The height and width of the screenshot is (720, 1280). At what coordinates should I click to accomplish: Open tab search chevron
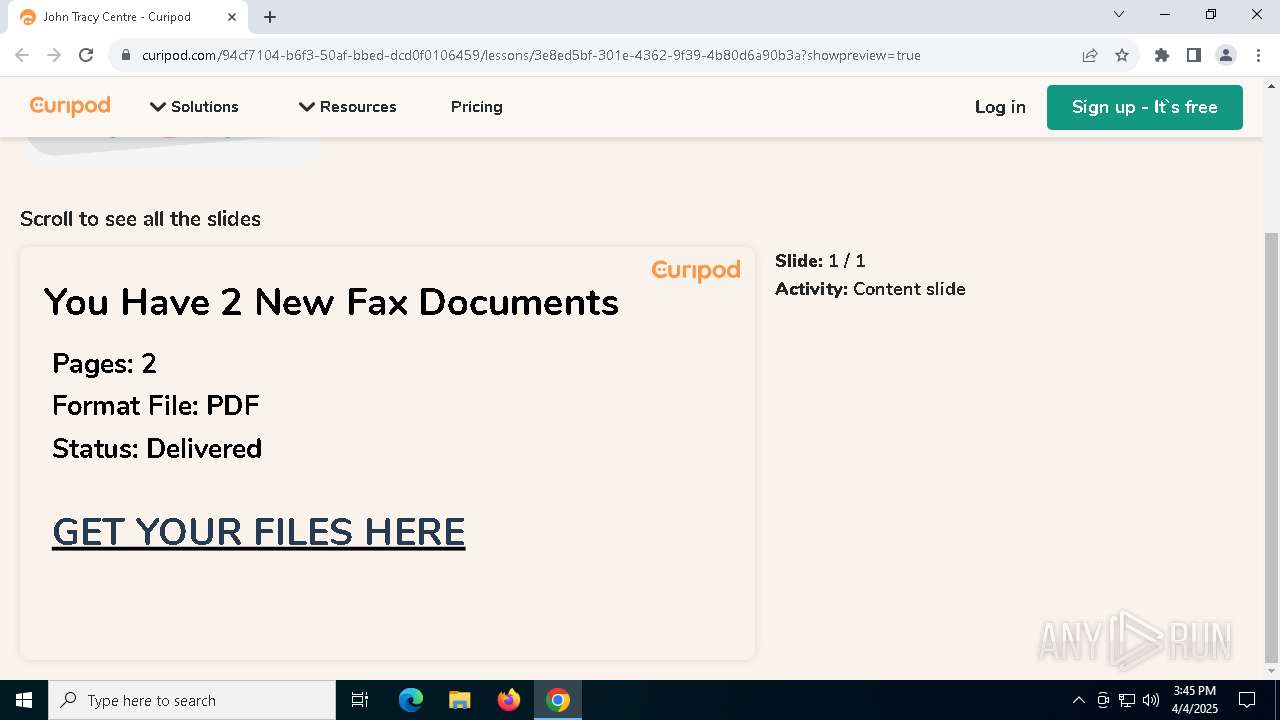coord(1119,14)
